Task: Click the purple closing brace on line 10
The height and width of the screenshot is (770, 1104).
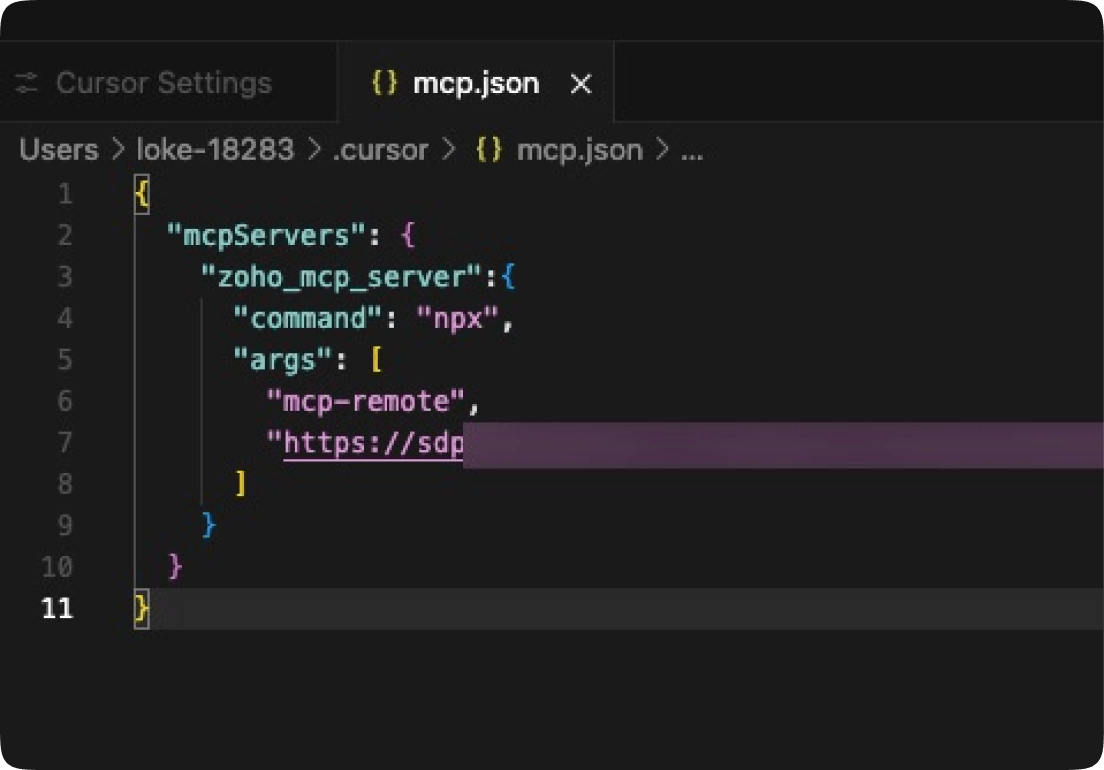Action: (175, 566)
